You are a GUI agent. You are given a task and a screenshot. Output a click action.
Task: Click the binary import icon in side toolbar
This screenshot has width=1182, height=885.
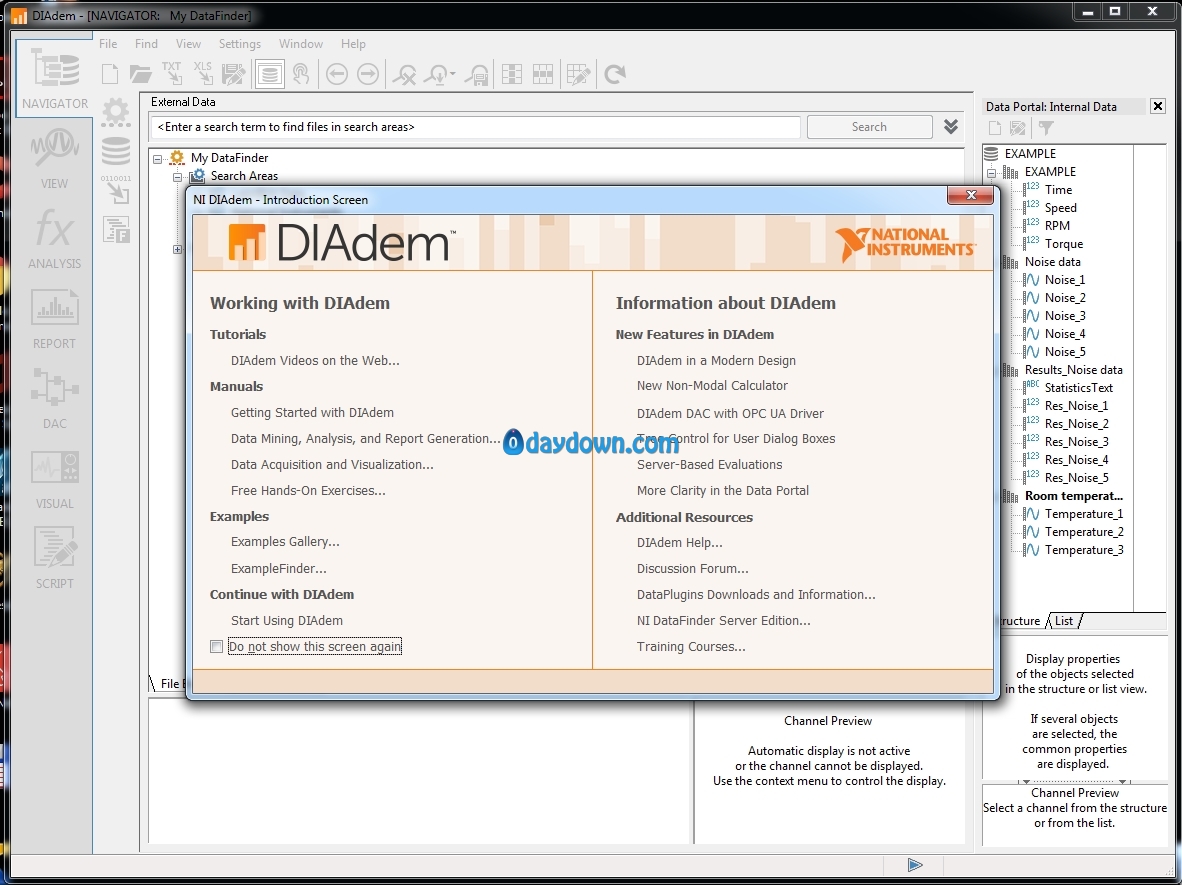coord(116,190)
